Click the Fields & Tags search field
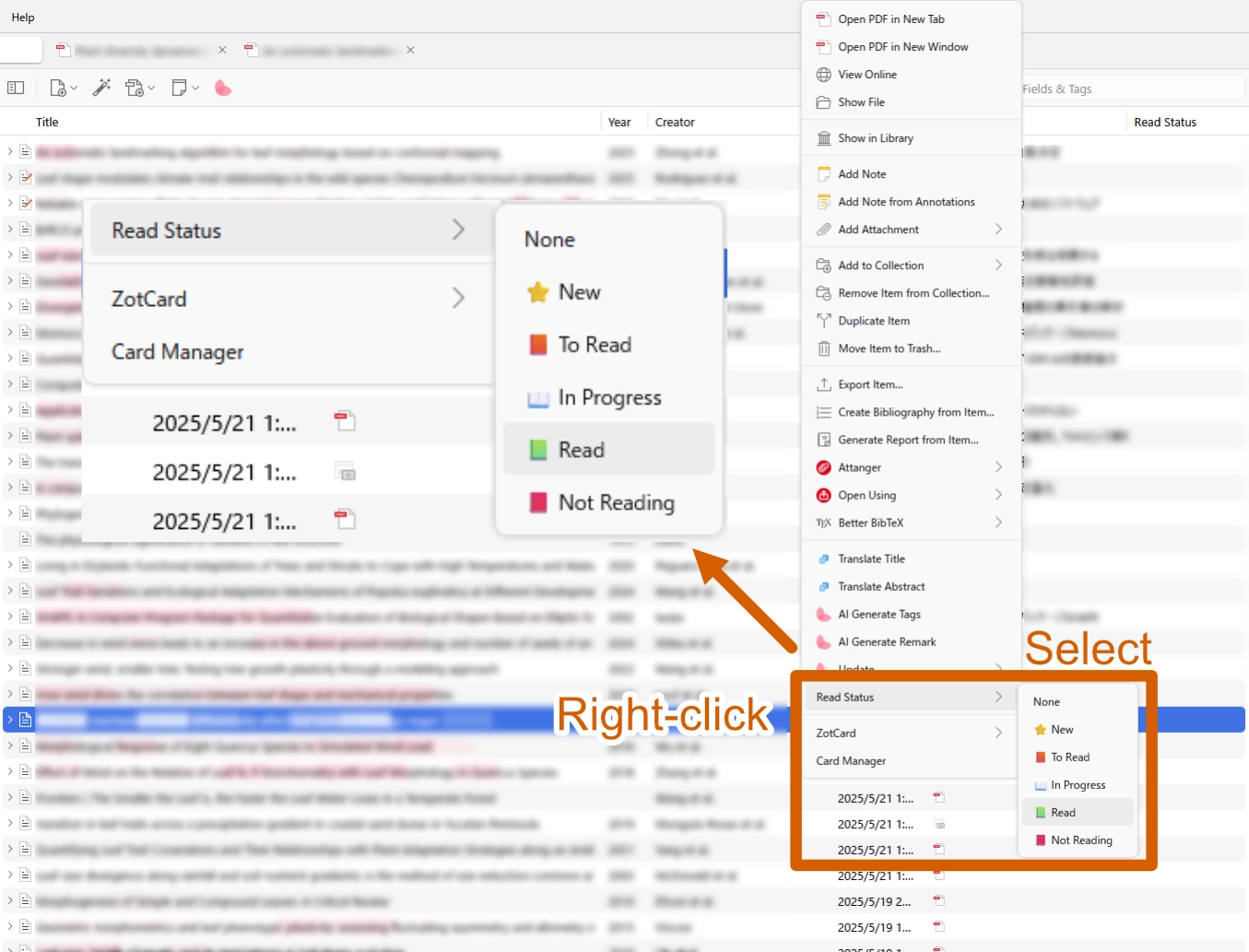Viewport: 1249px width, 952px height. (x=1132, y=88)
